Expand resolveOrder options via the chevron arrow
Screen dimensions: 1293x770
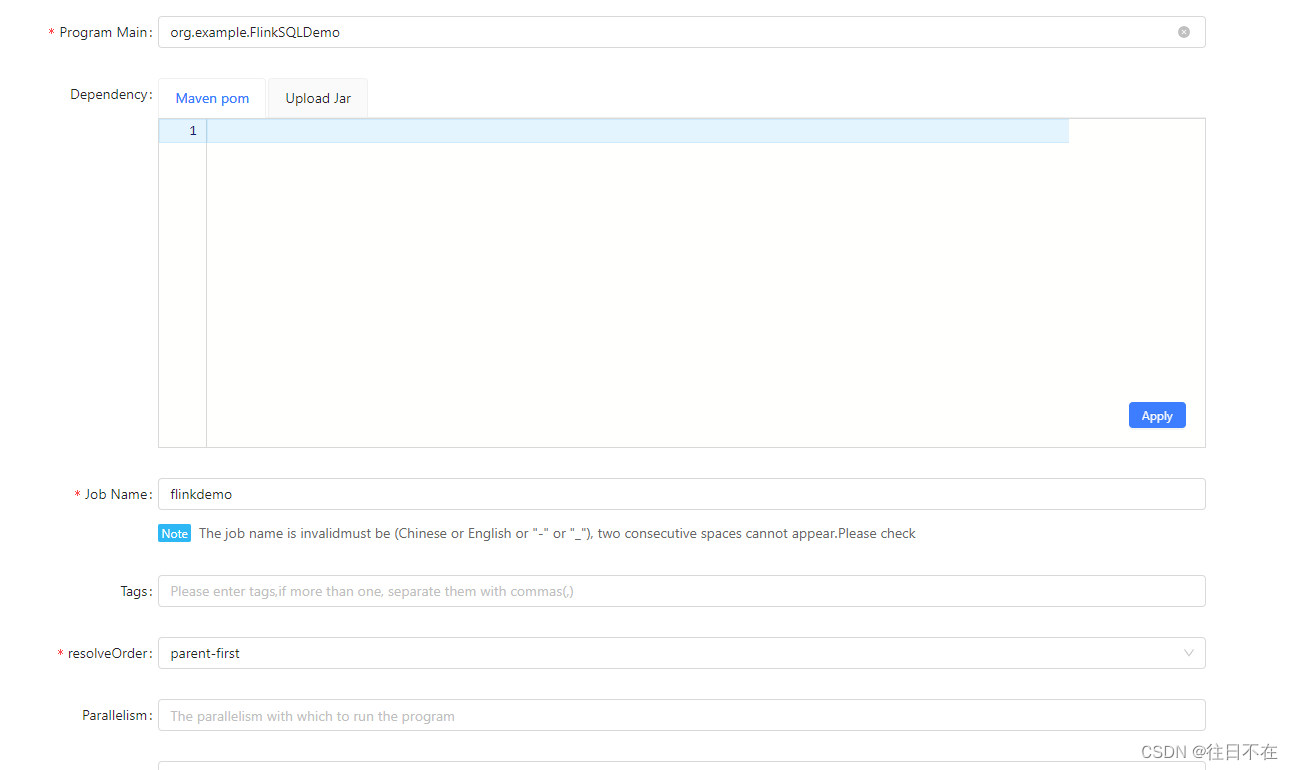coord(1189,653)
